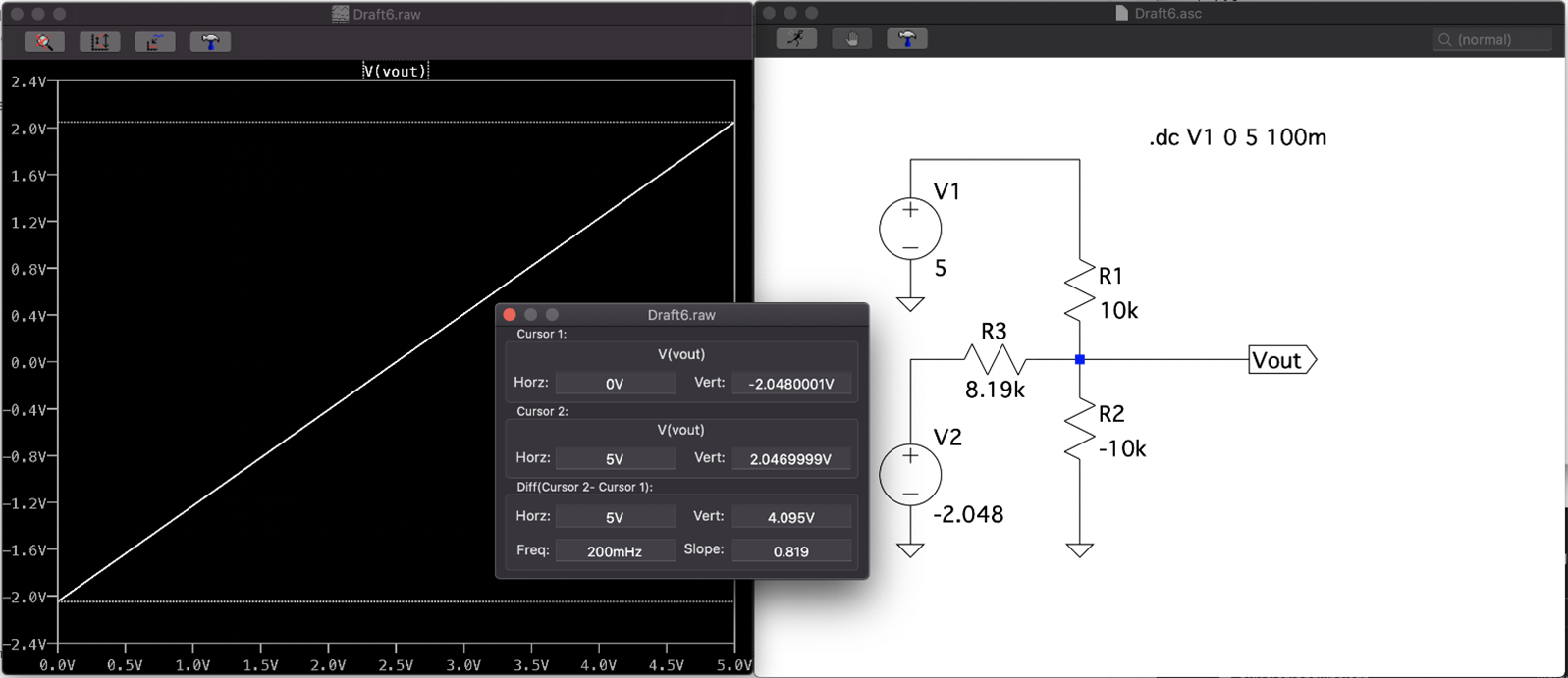Click the V1 component name label

(946, 191)
